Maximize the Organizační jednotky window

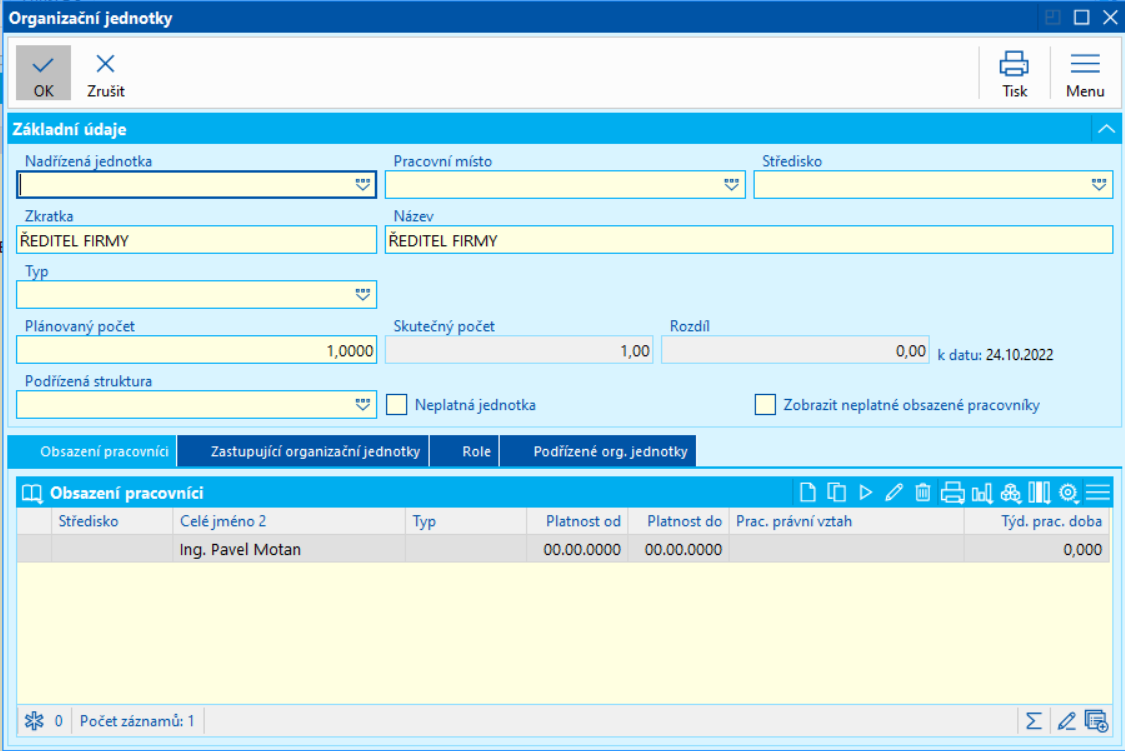pyautogui.click(x=1081, y=17)
